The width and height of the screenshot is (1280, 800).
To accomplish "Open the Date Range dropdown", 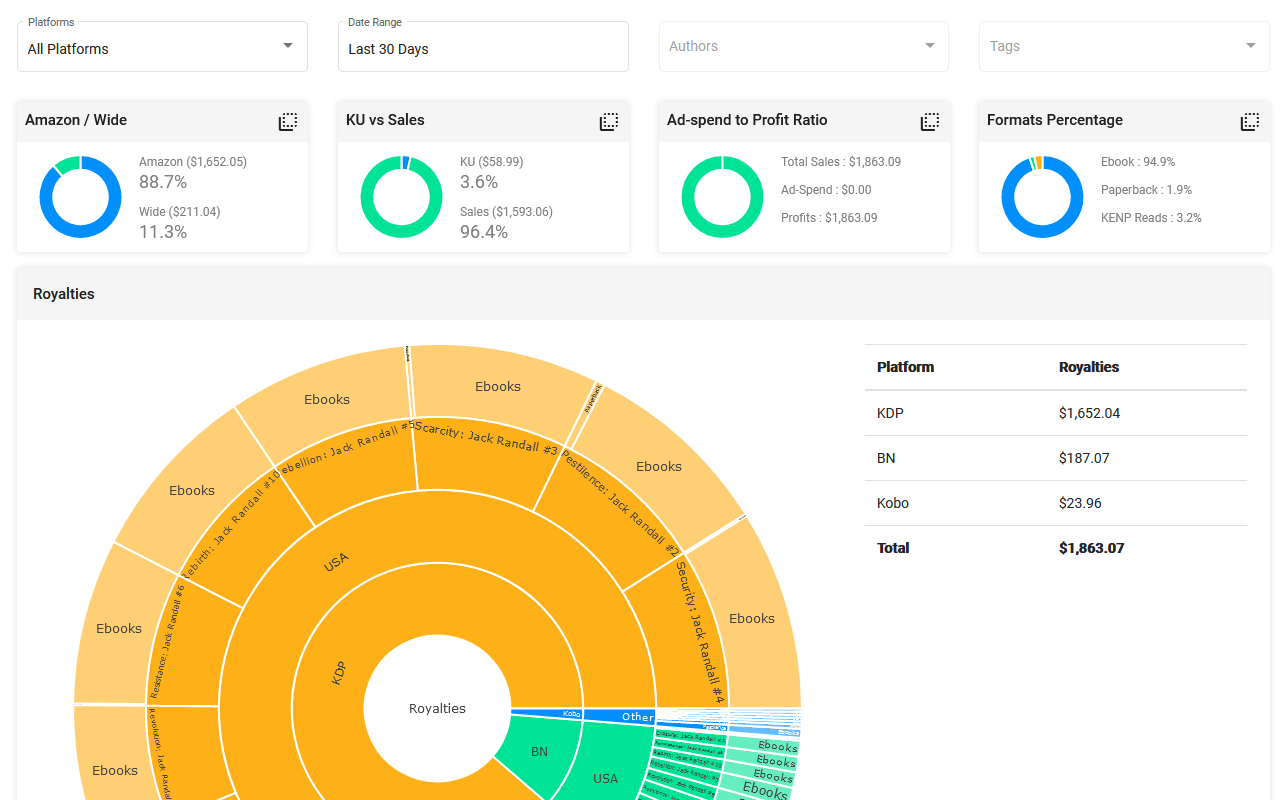I will pos(483,48).
